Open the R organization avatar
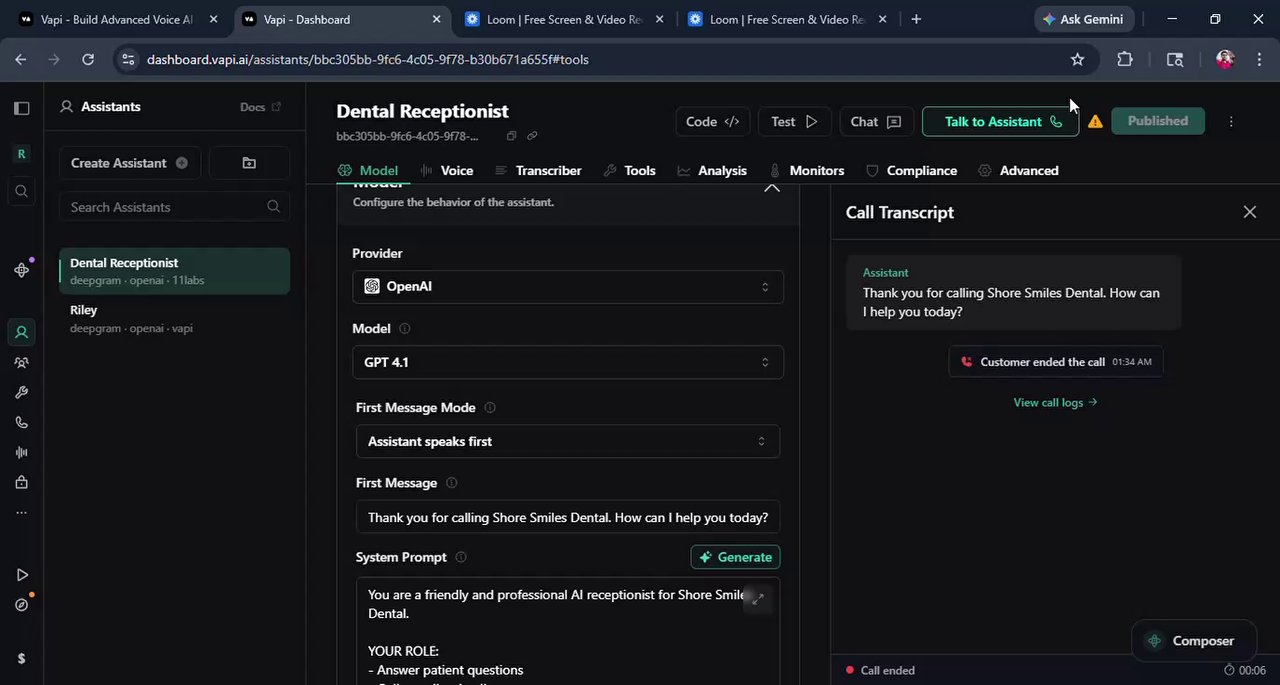 pyautogui.click(x=21, y=154)
